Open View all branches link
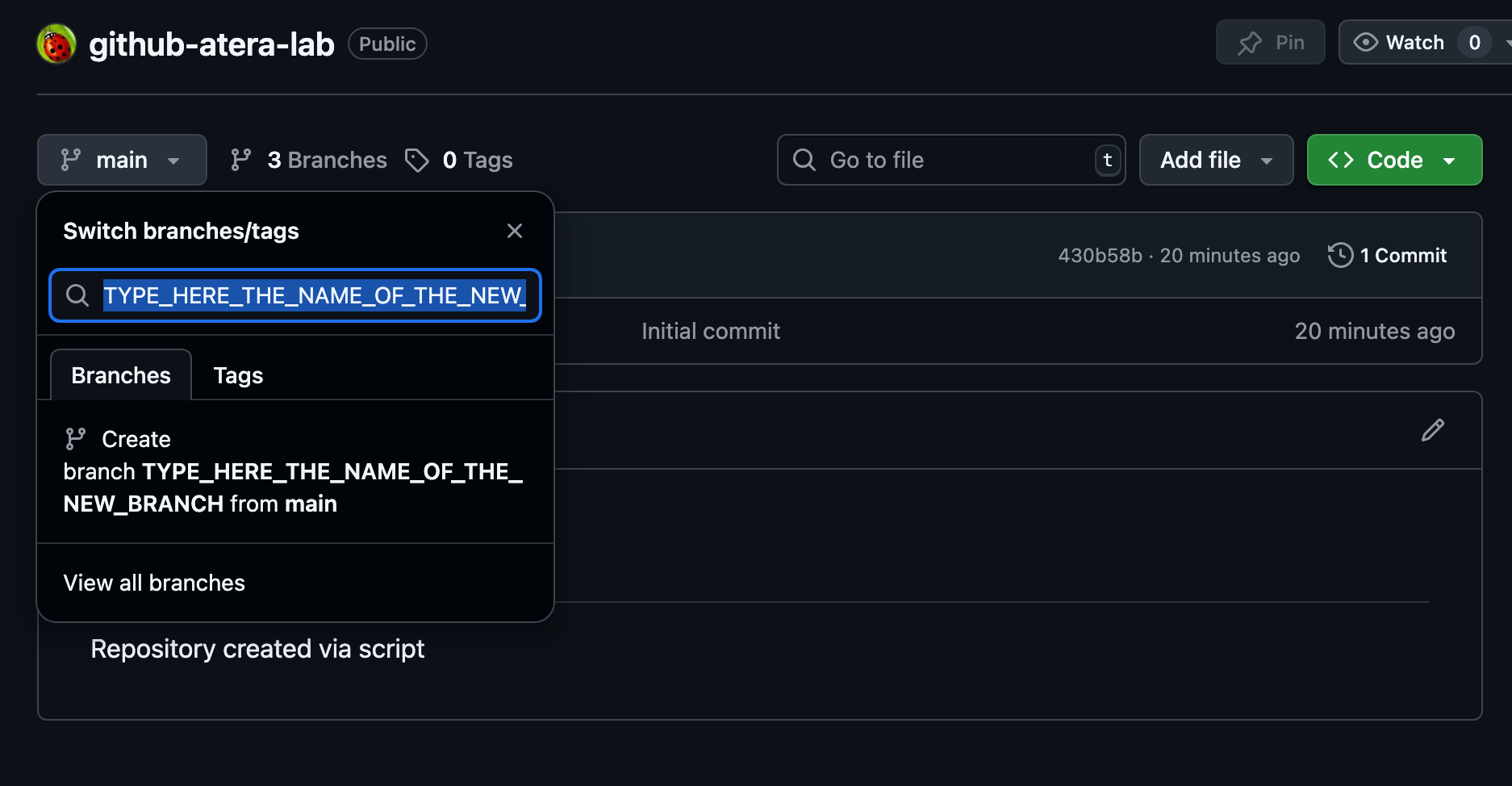The image size is (1512, 786). 154,583
